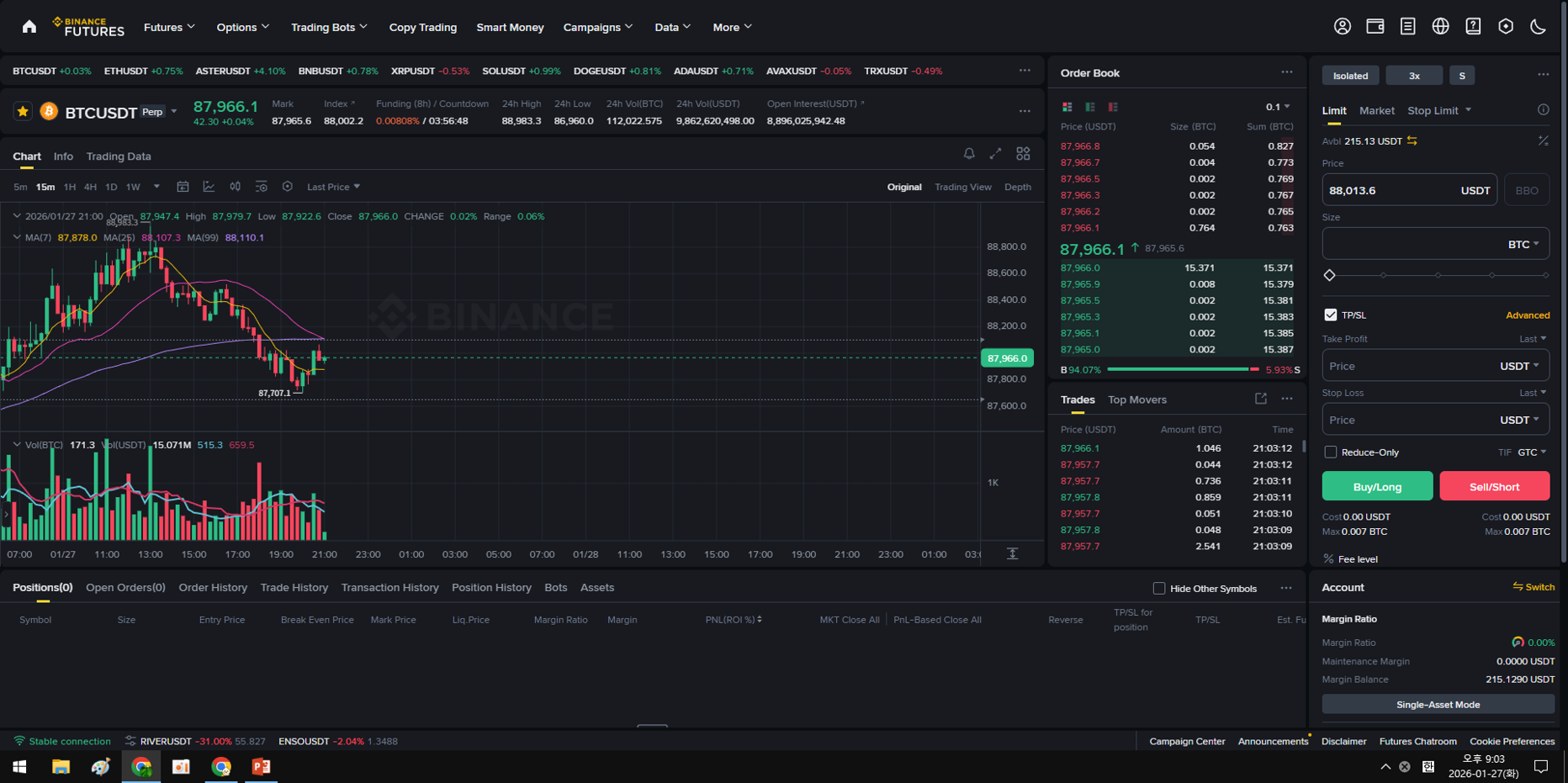Click the chart hexagon tool icon
The image size is (1568, 783).
(x=288, y=187)
